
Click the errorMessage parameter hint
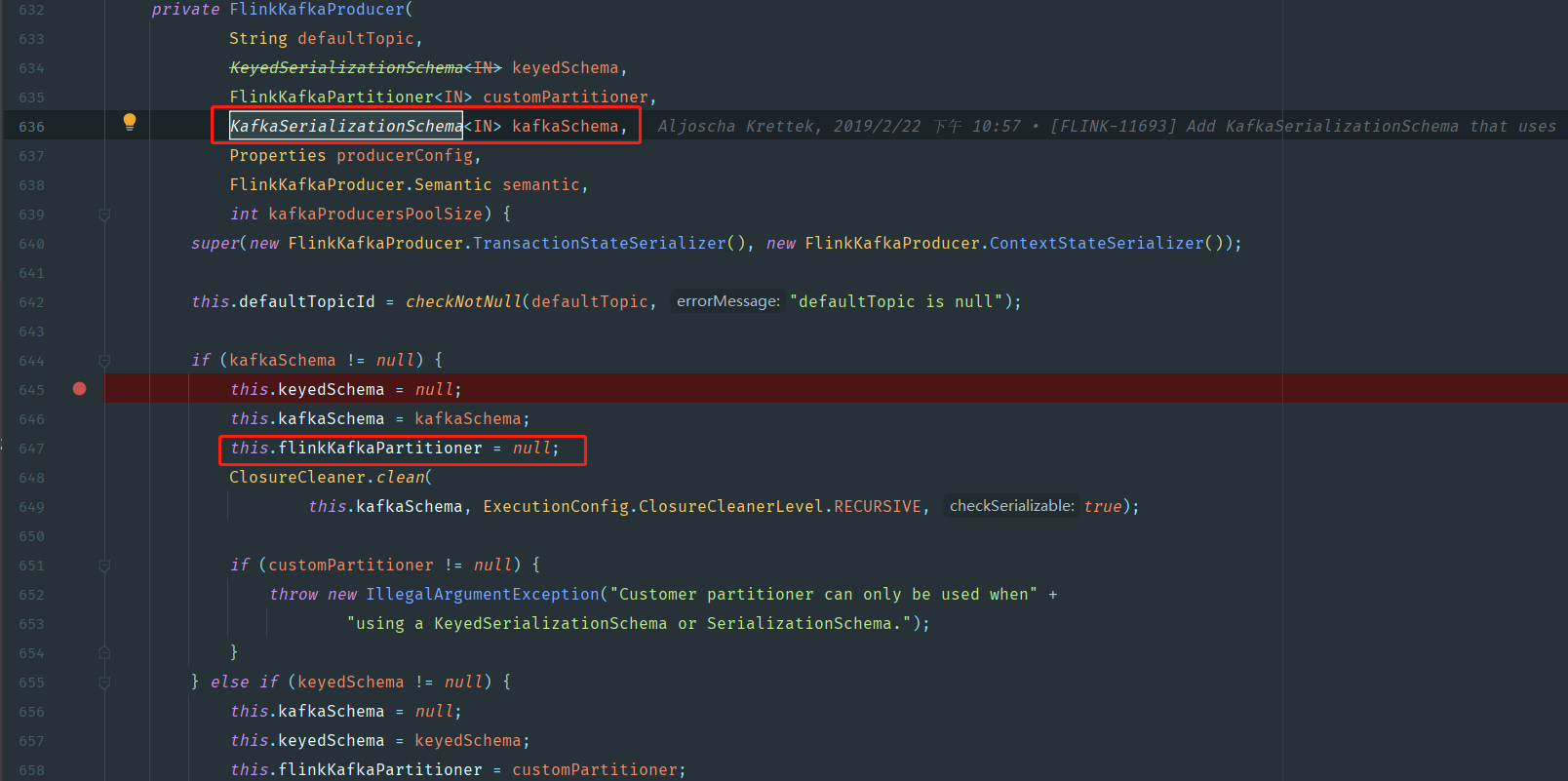click(727, 302)
